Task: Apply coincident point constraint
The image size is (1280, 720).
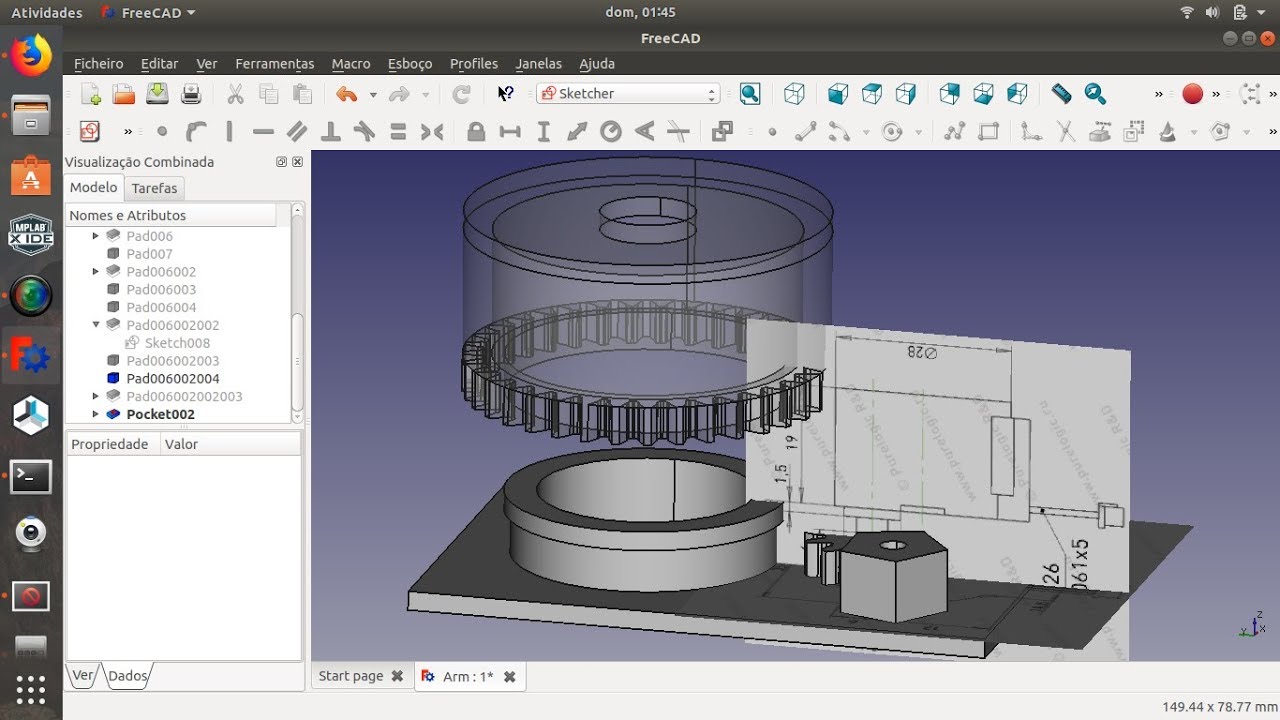Action: 162,131
